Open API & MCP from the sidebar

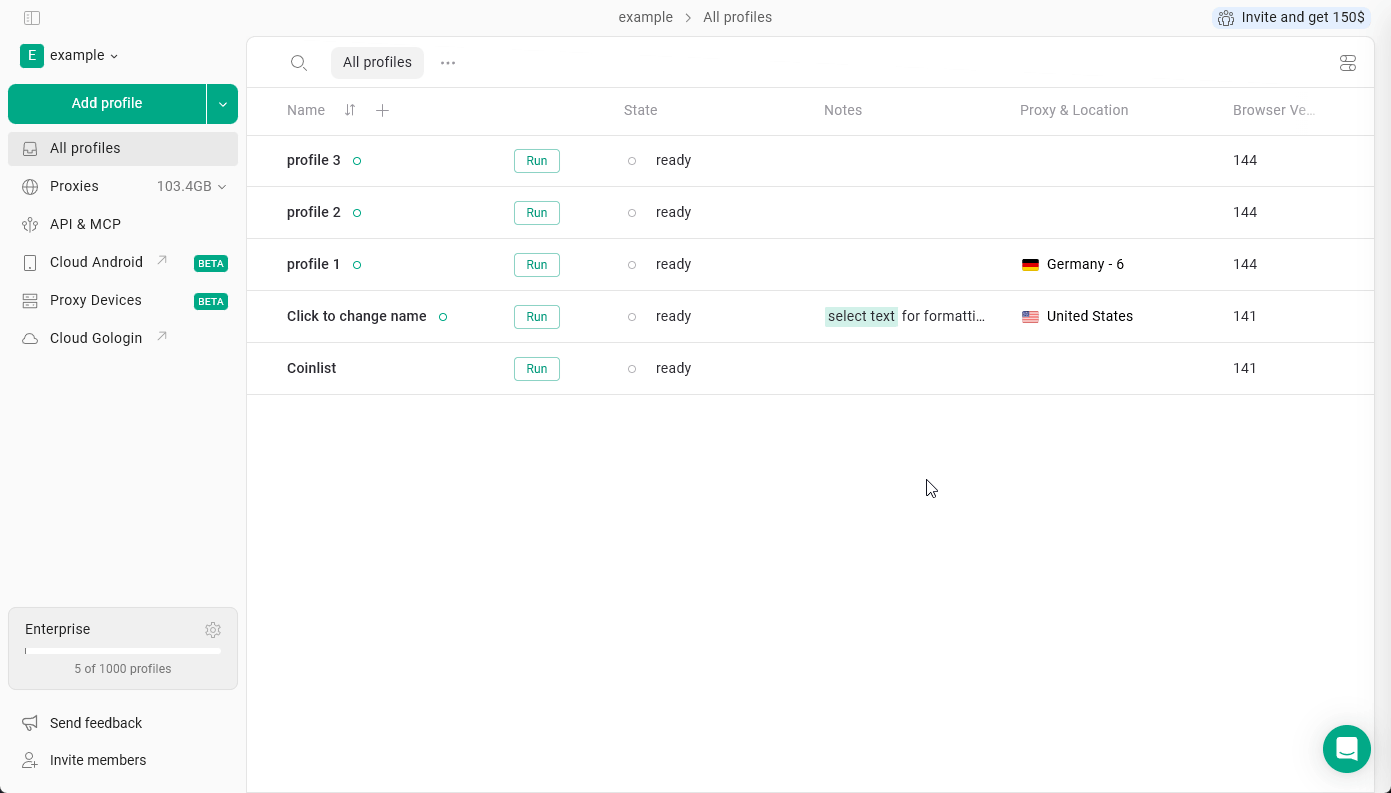point(85,224)
